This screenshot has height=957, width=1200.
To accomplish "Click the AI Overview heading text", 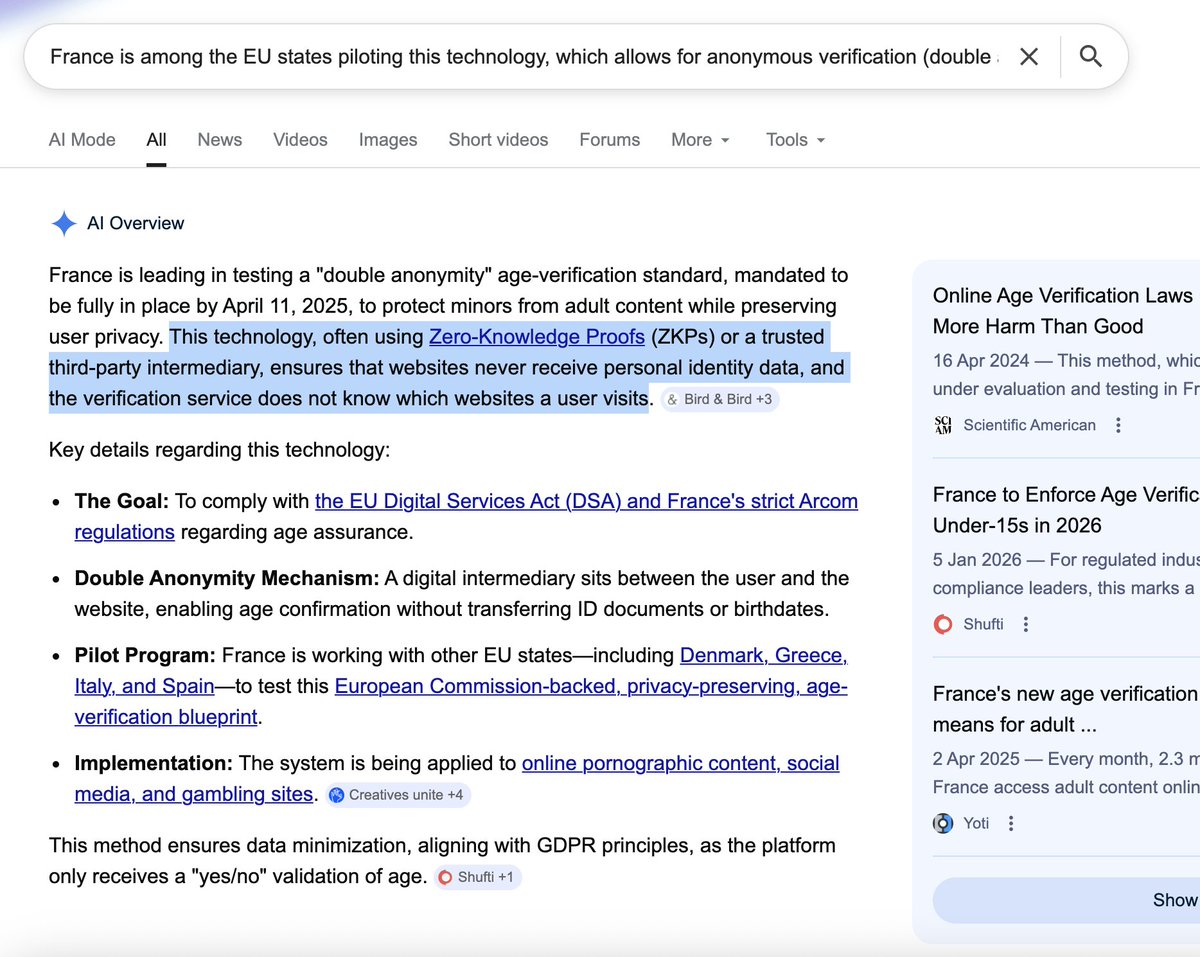I will coord(136,223).
